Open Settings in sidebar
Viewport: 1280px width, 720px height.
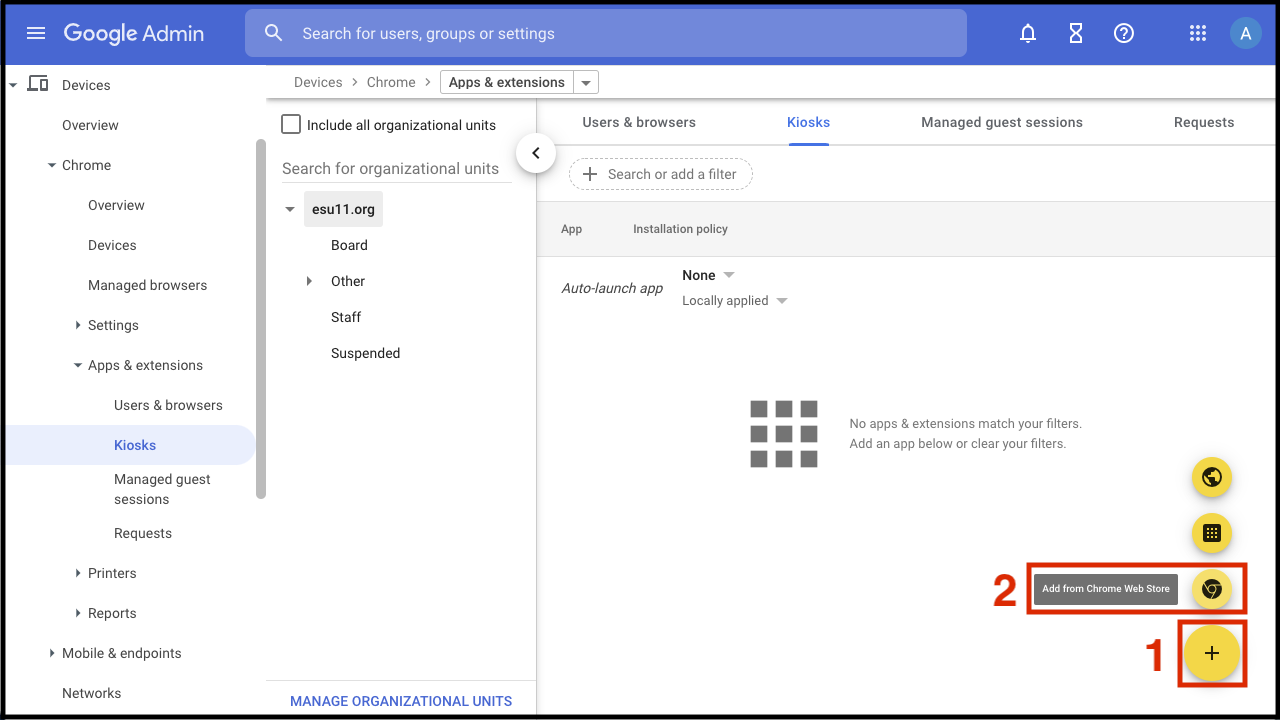tap(113, 325)
